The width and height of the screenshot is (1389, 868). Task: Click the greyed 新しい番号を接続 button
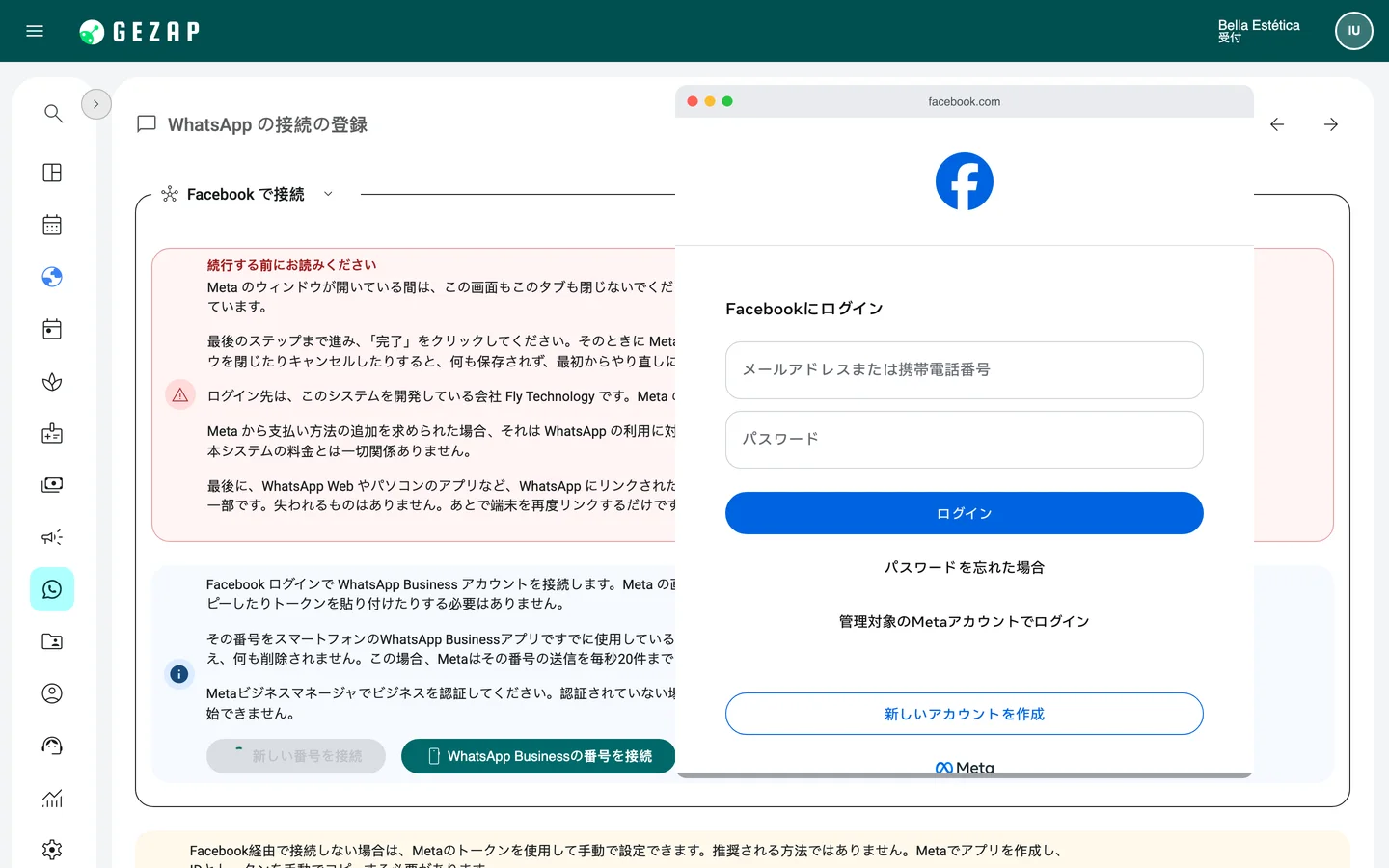tap(296, 756)
